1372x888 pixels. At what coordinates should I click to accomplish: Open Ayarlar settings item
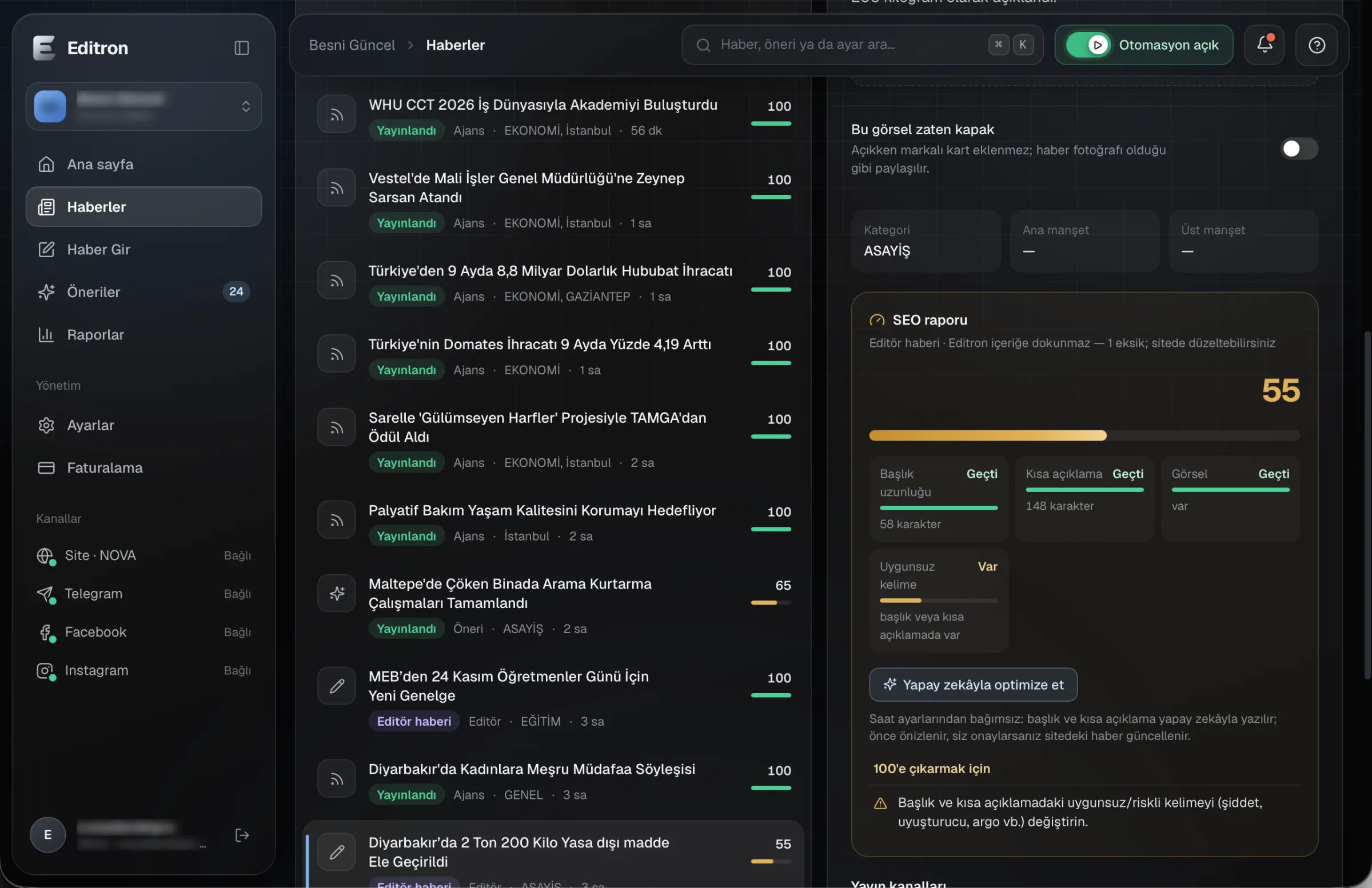click(x=143, y=425)
